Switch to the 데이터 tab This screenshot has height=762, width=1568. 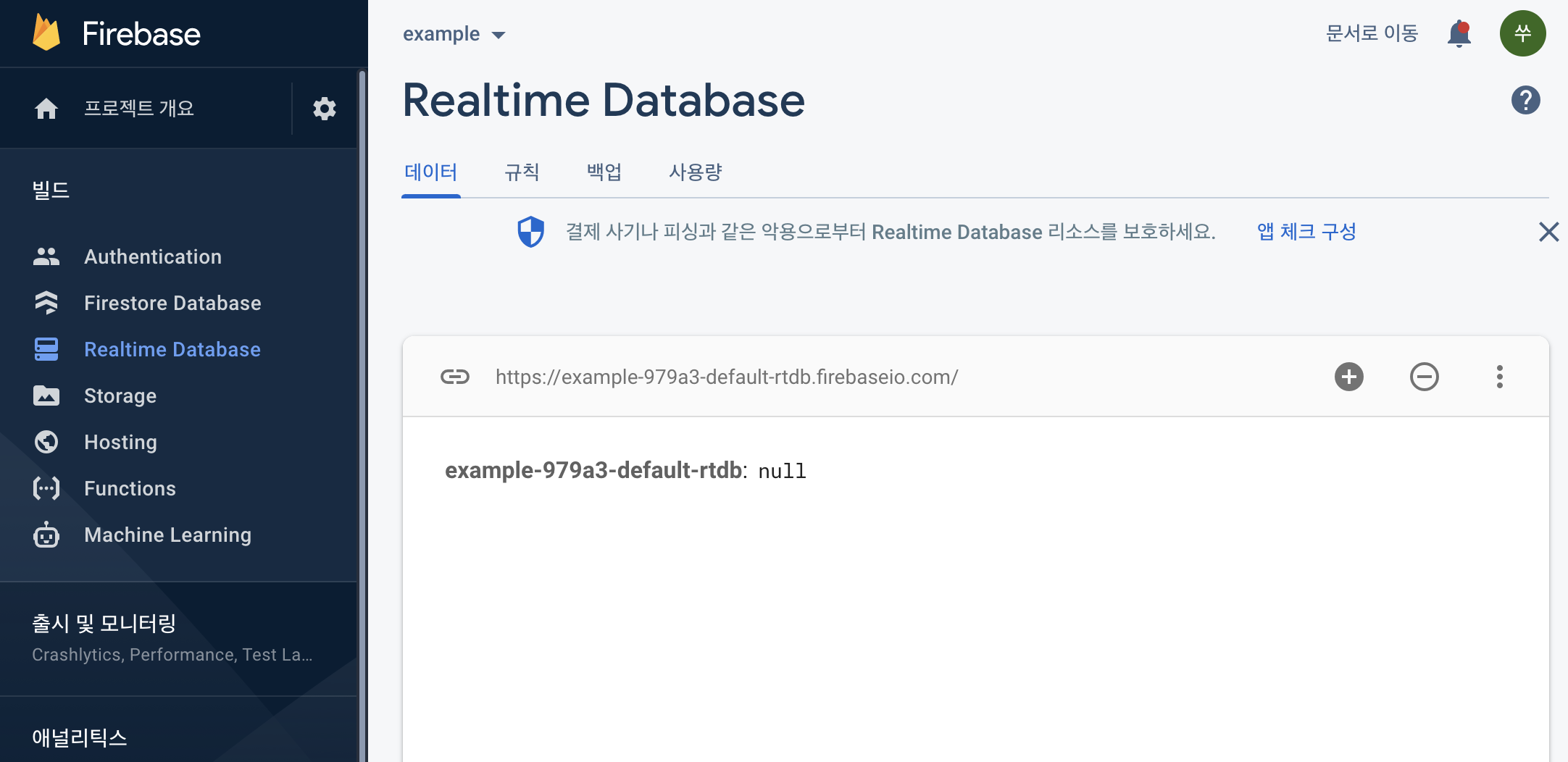pos(431,172)
